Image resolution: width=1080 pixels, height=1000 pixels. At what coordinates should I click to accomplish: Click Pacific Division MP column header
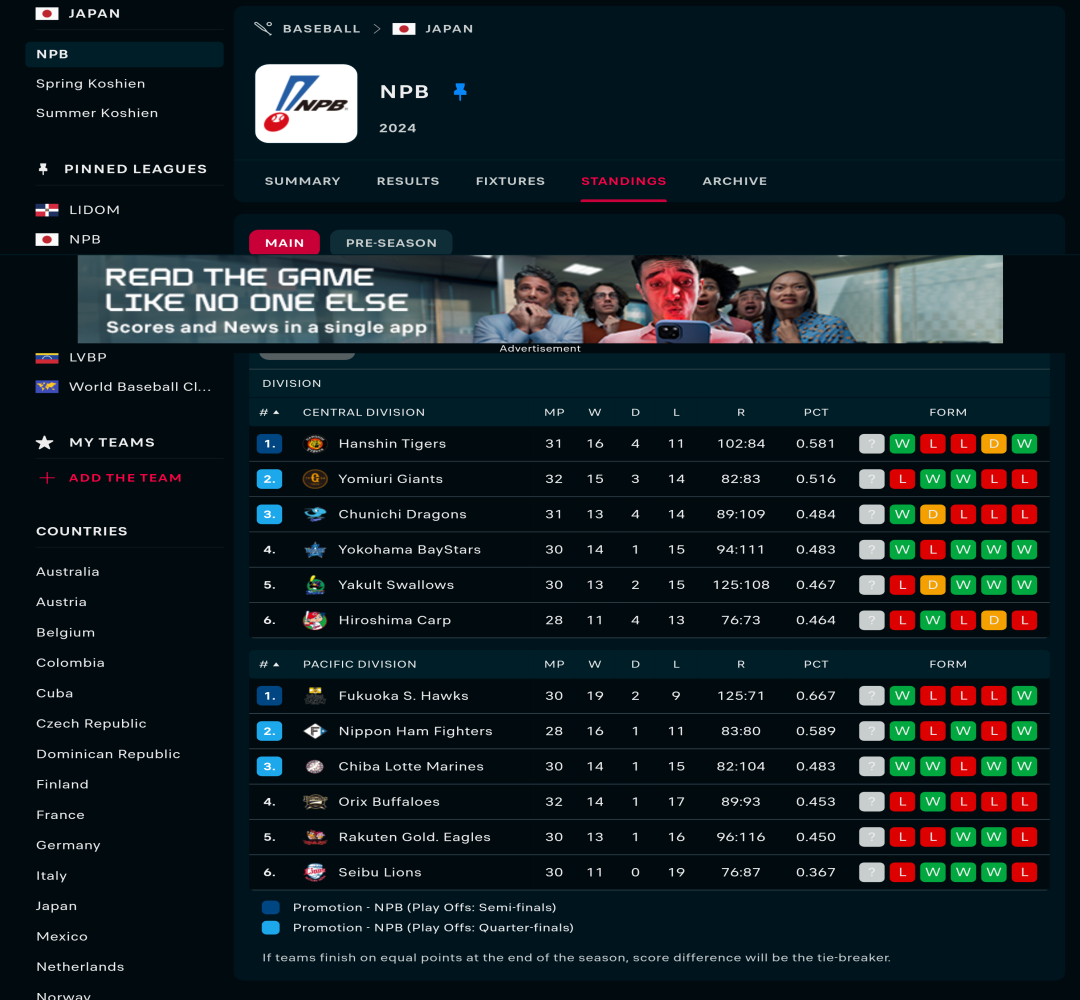(x=554, y=665)
